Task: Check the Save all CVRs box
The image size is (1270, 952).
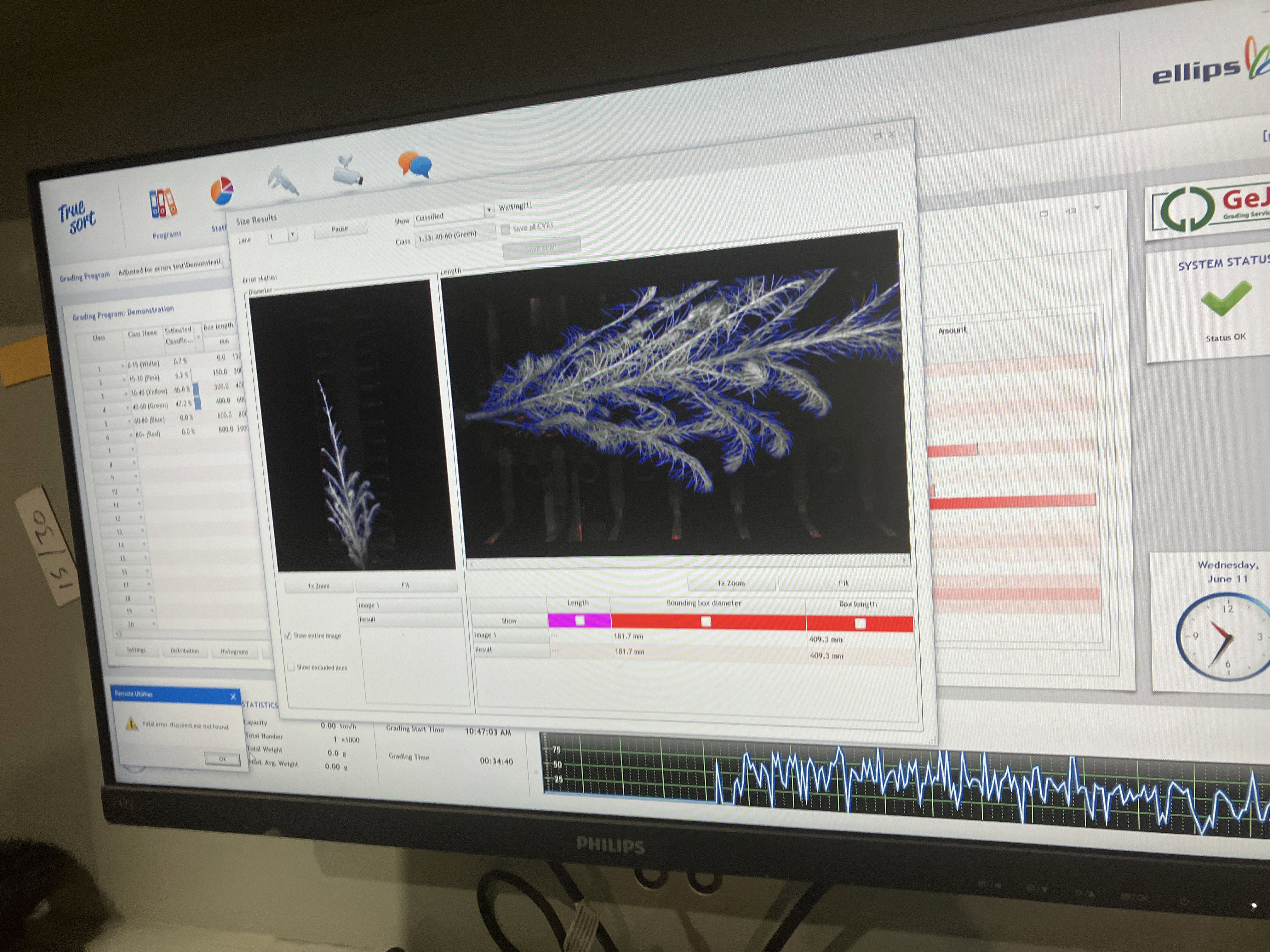Action: pyautogui.click(x=505, y=229)
